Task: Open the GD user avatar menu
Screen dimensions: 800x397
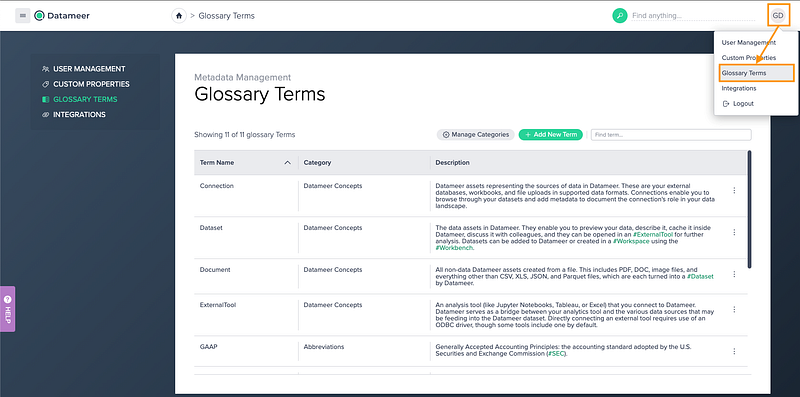Action: point(778,16)
